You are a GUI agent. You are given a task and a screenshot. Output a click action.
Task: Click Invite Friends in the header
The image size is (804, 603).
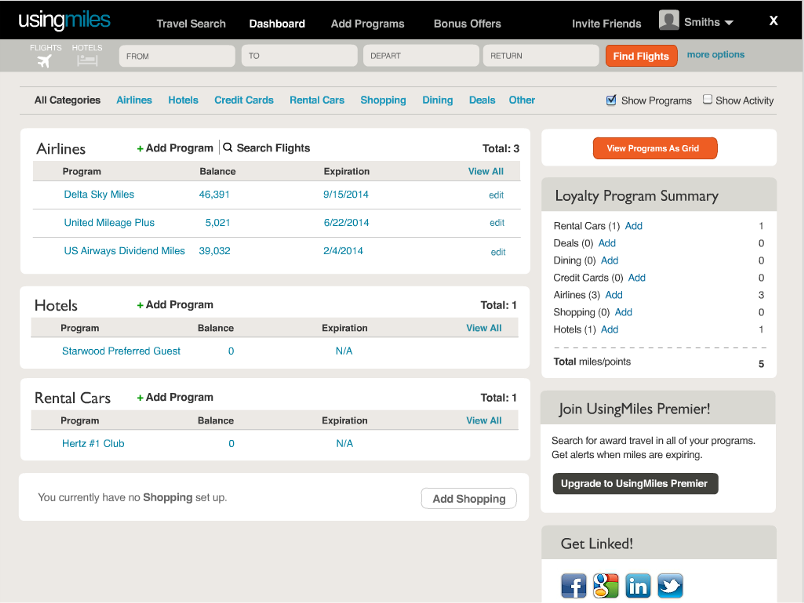(x=607, y=24)
